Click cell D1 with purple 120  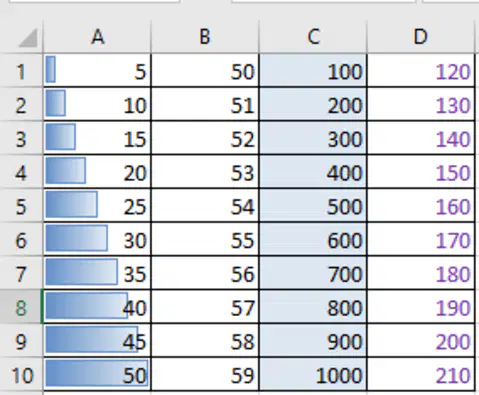coord(421,71)
